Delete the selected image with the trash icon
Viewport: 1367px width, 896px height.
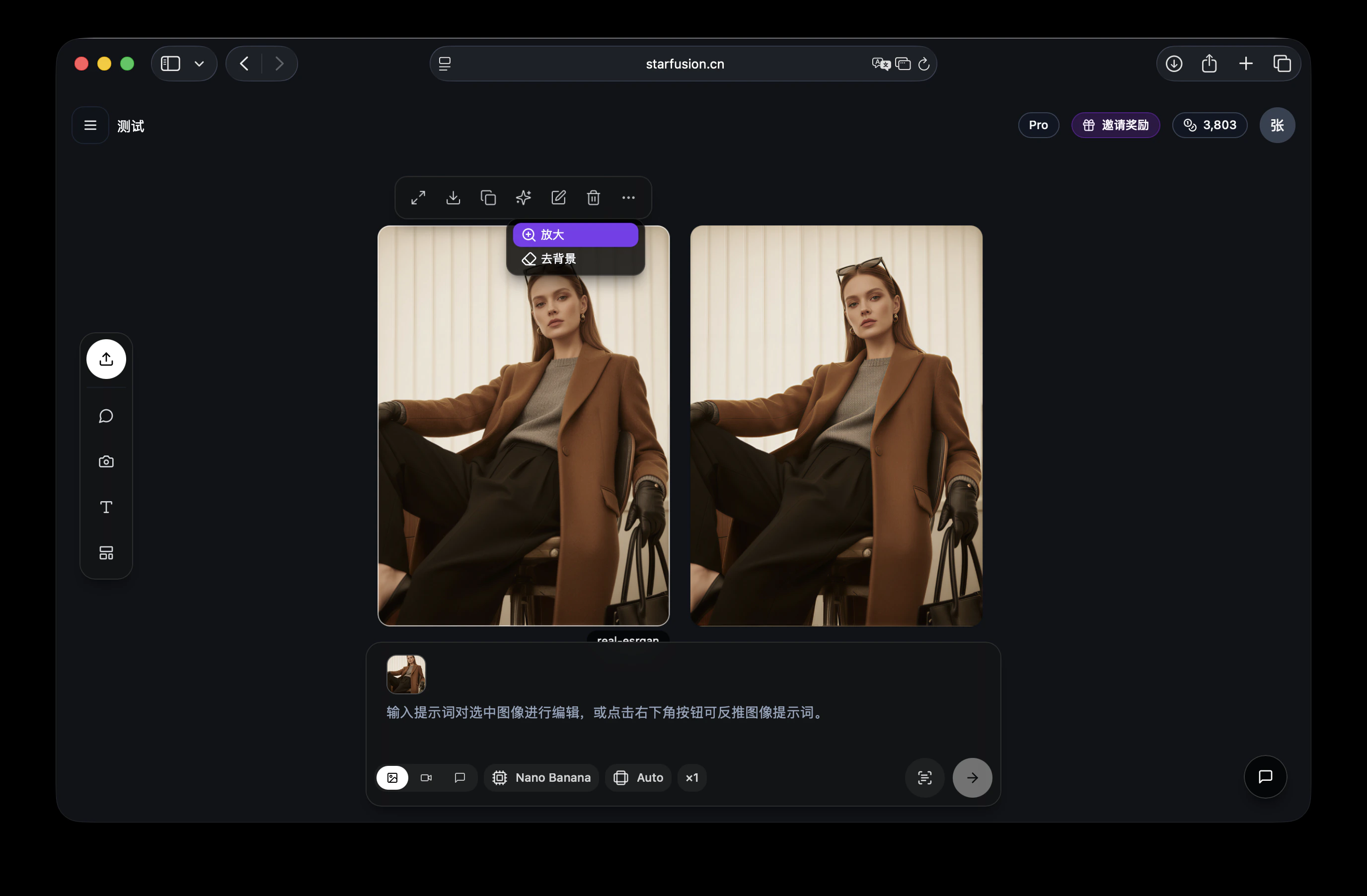pyautogui.click(x=593, y=198)
